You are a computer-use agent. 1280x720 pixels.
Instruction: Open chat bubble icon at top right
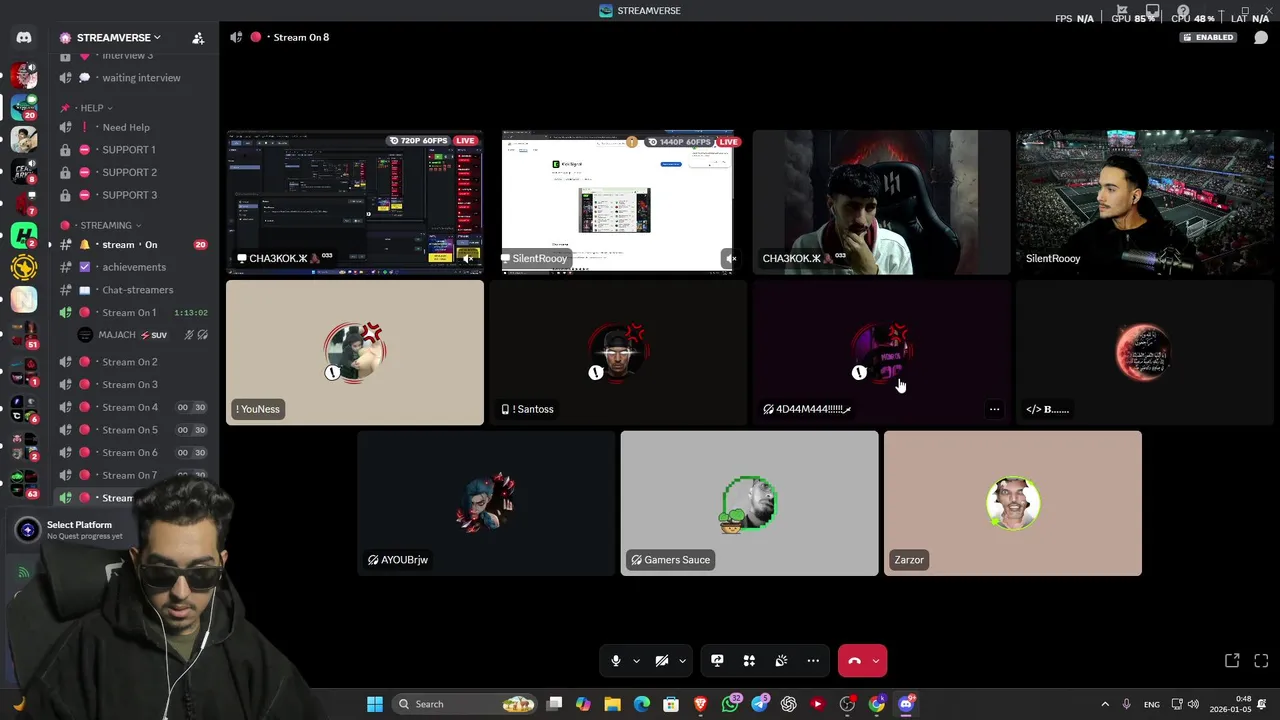click(1261, 38)
